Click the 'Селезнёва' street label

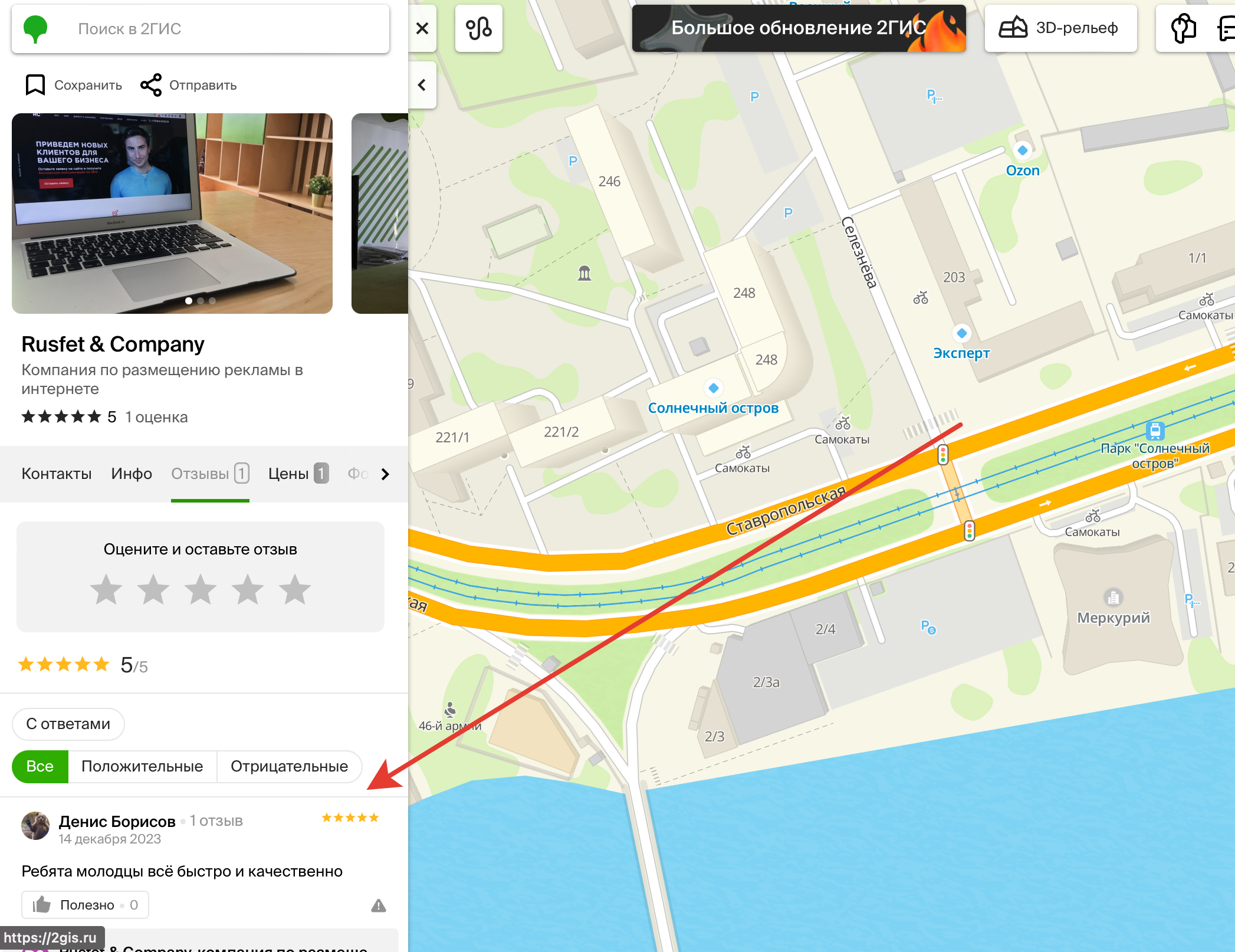pos(859,252)
